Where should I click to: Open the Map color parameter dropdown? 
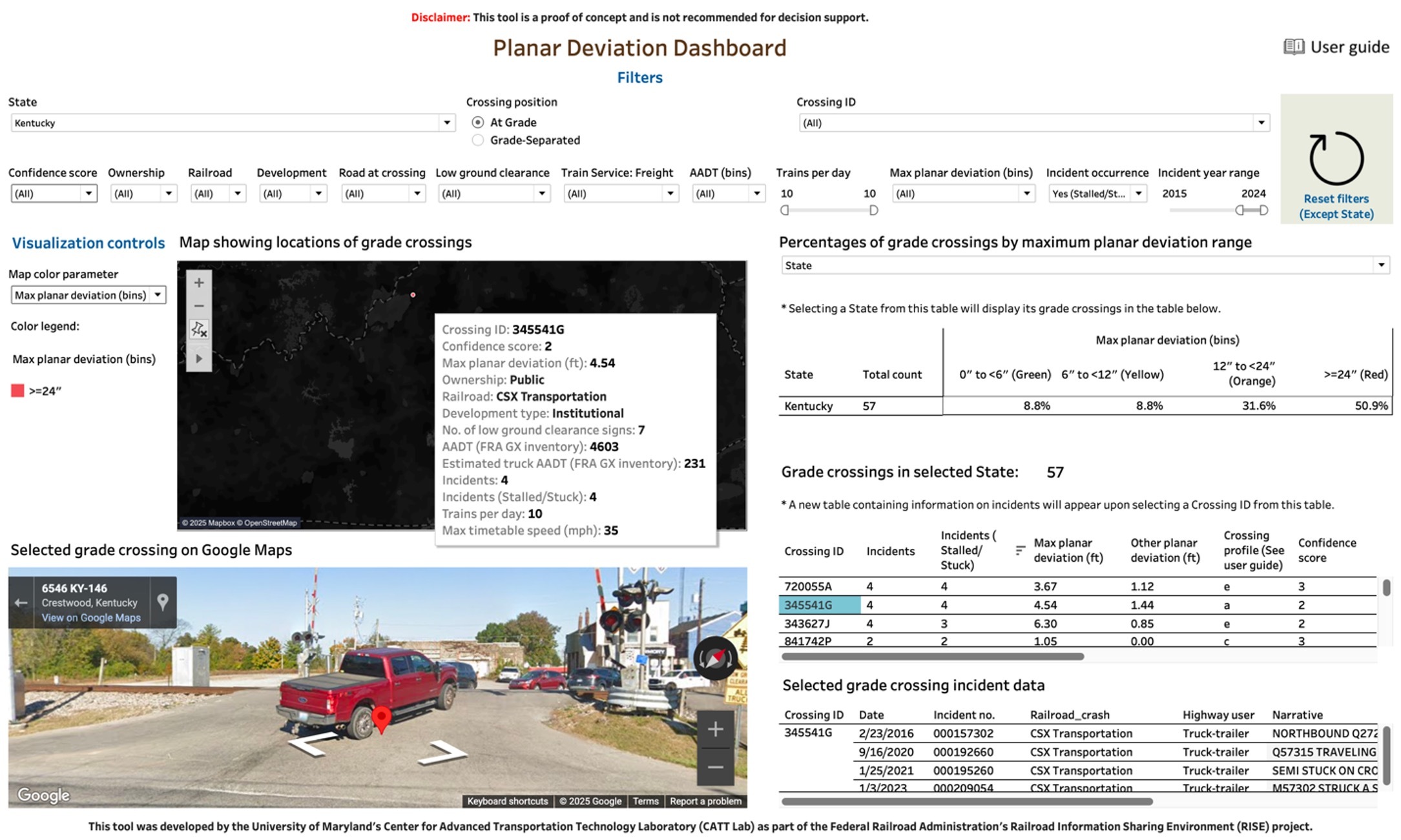88,295
